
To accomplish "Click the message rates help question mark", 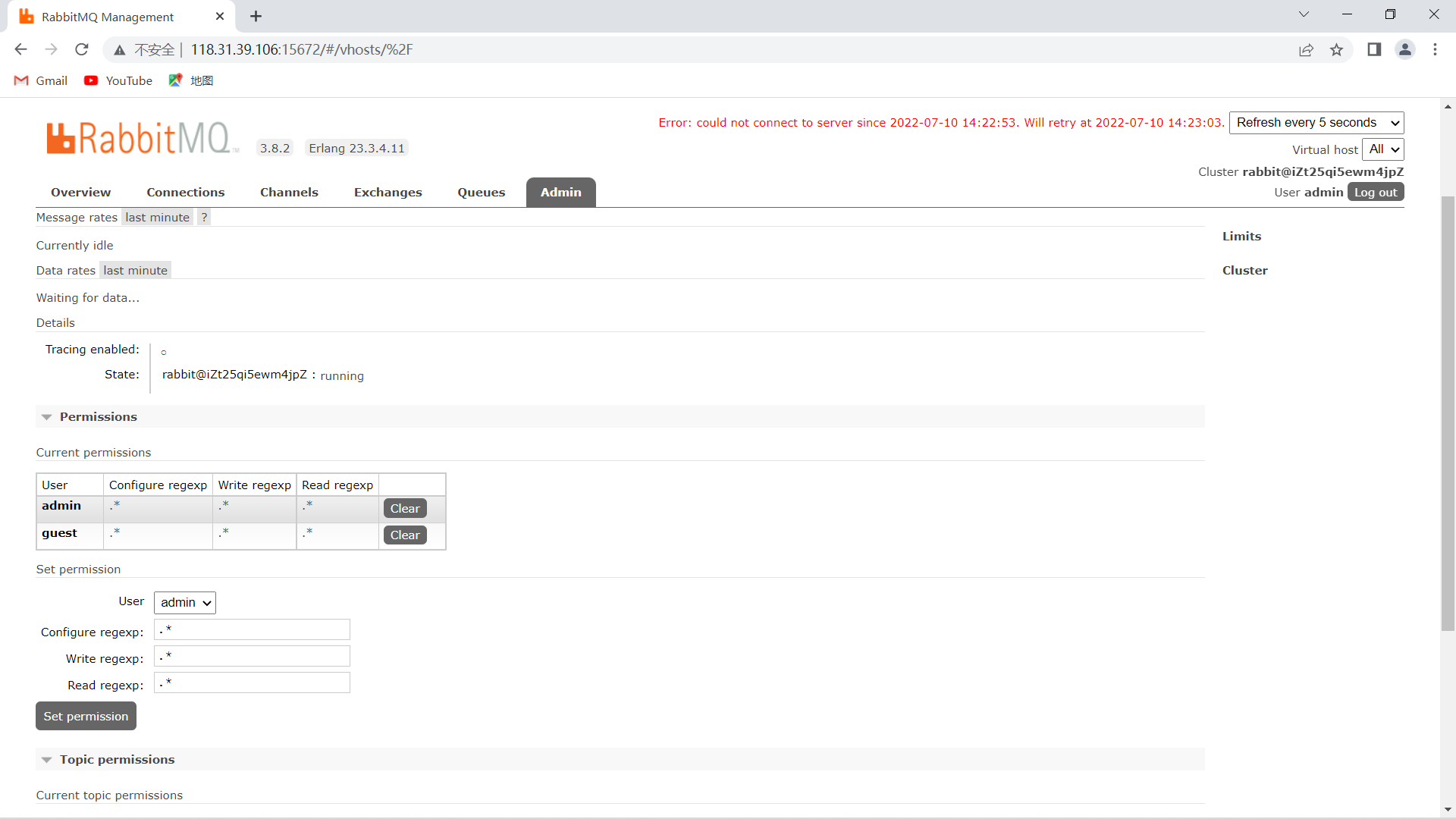I will pos(204,218).
